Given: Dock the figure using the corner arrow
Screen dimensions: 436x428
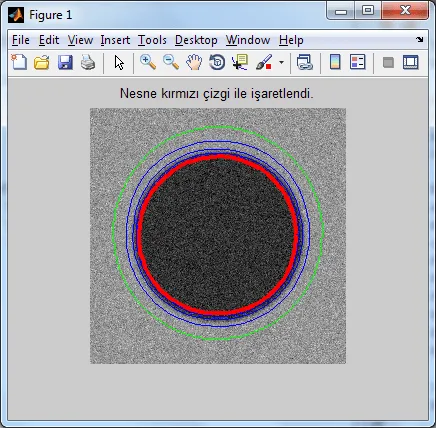Looking at the screenshot, I should [420, 39].
